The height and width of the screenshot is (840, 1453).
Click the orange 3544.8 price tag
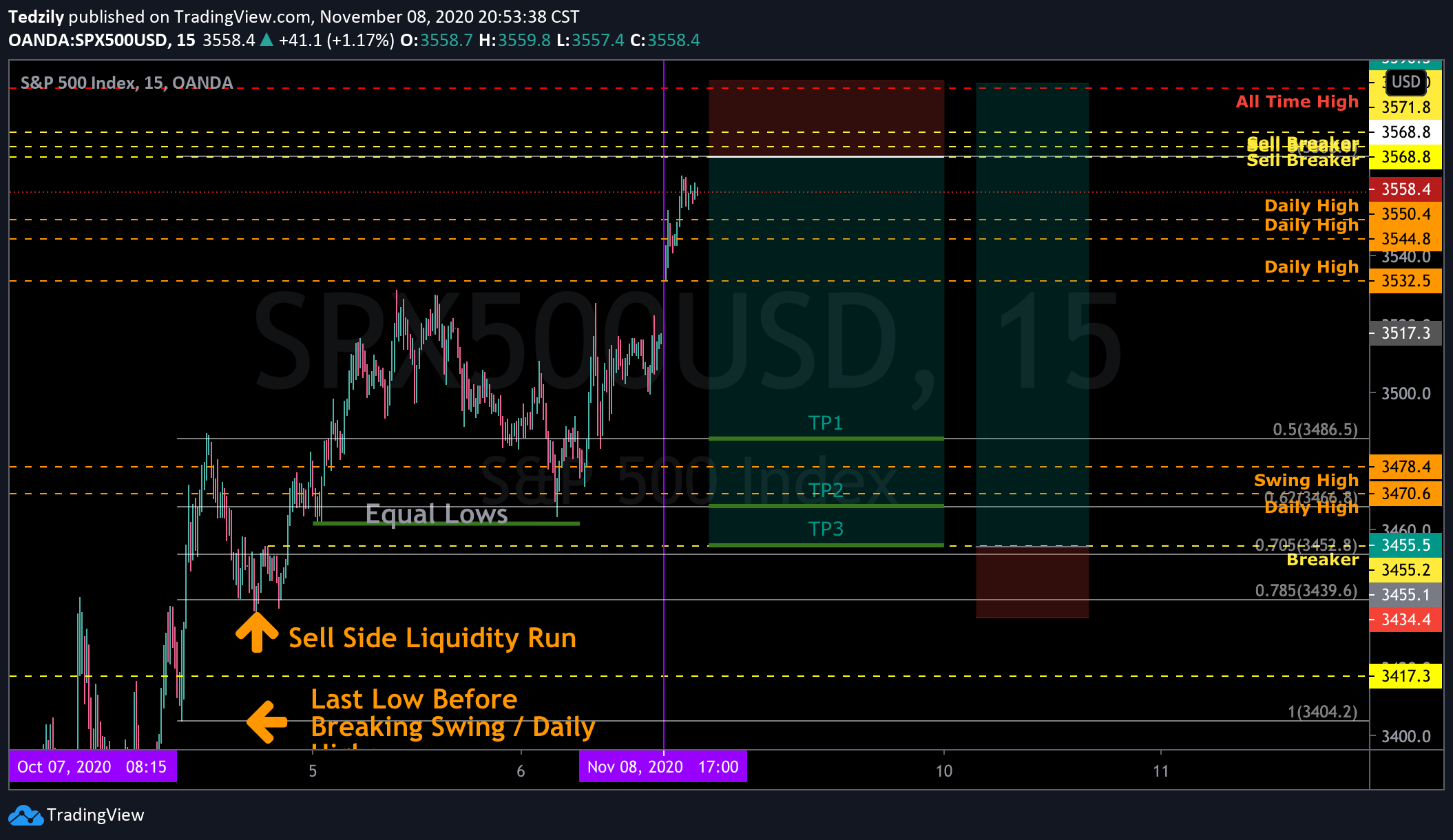pyautogui.click(x=1405, y=239)
